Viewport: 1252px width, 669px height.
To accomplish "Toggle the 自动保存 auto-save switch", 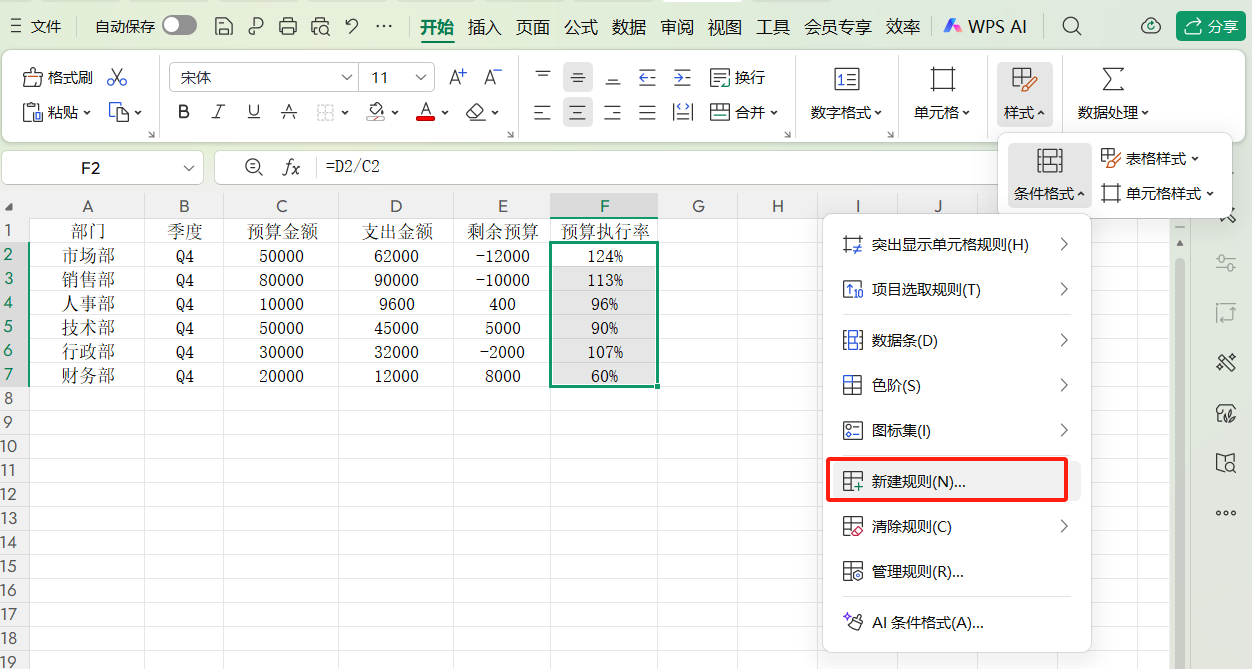I will (179, 26).
